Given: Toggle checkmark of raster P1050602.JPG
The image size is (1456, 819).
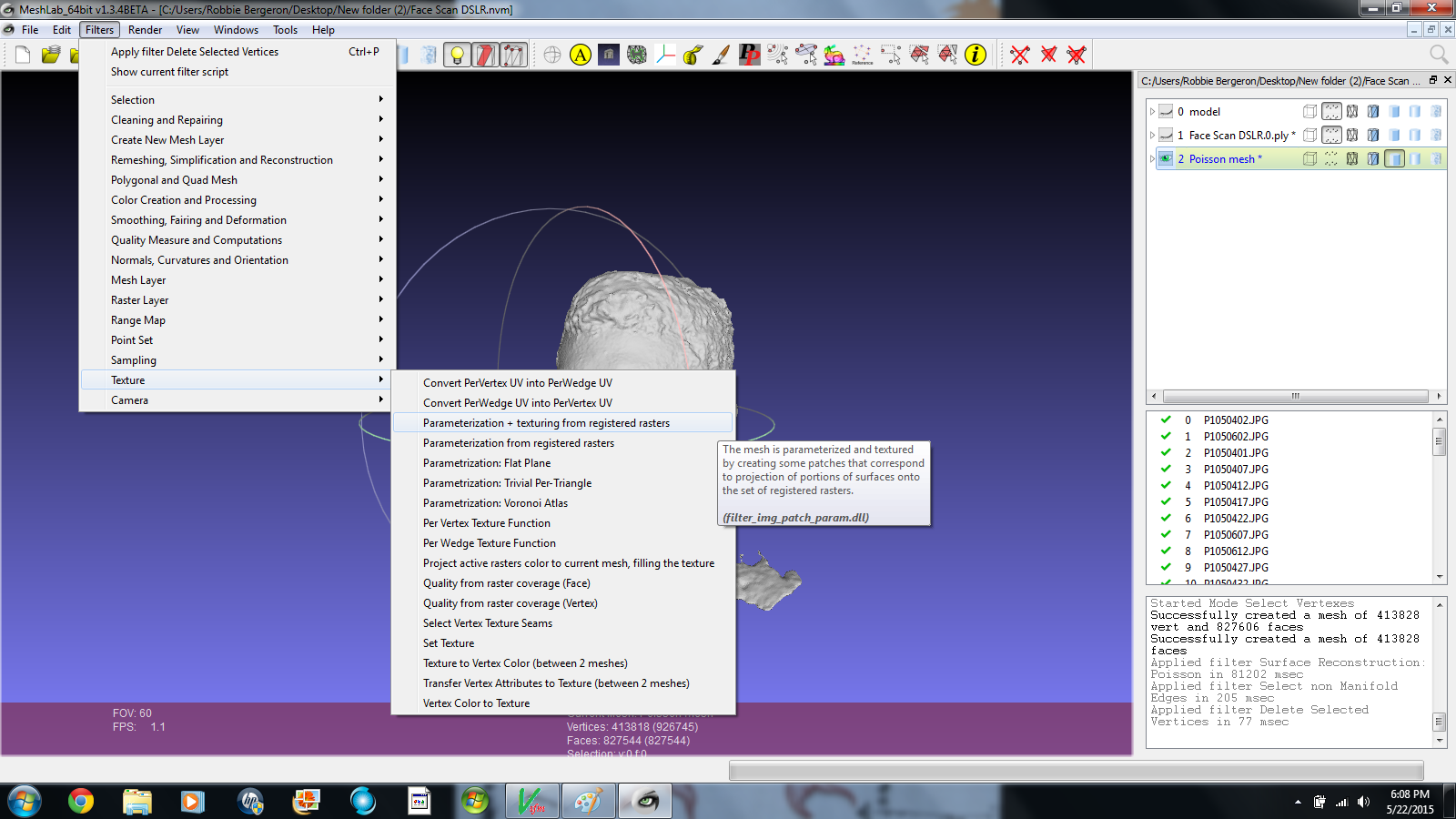Looking at the screenshot, I should [x=1166, y=437].
